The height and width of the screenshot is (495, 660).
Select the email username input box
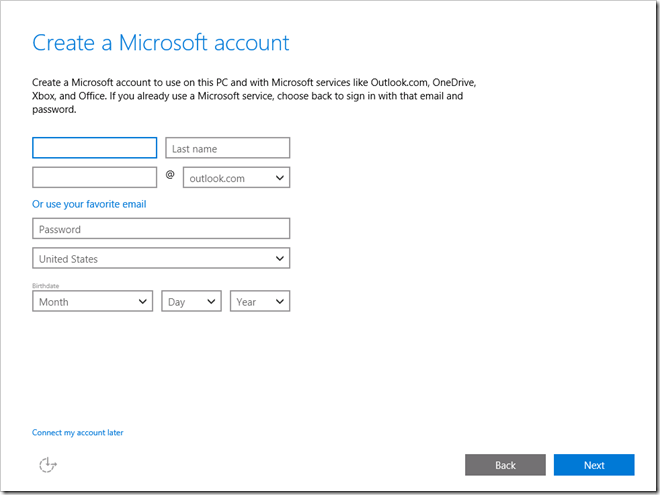(x=94, y=177)
